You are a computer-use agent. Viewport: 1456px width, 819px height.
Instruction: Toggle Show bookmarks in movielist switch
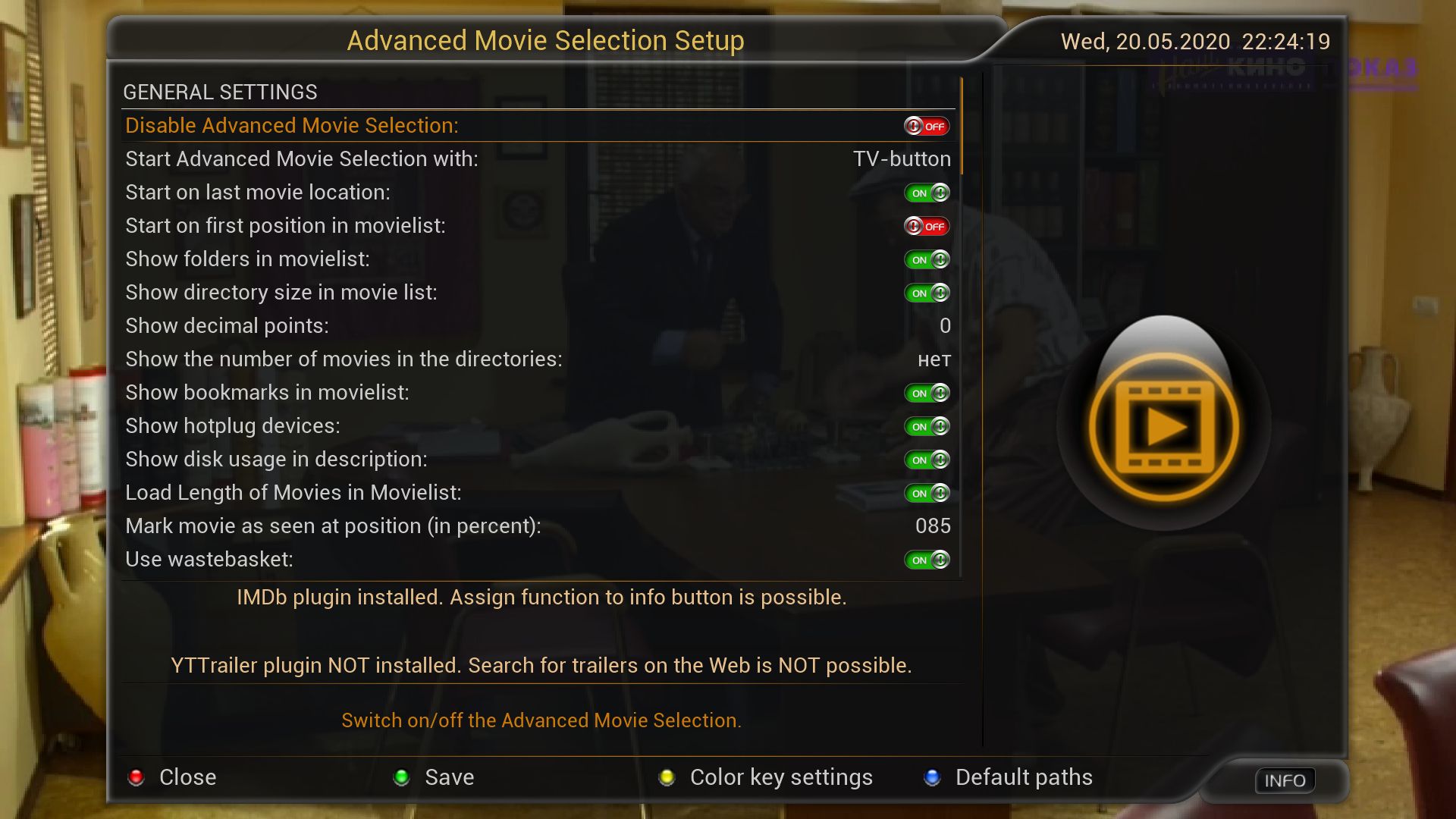click(927, 393)
